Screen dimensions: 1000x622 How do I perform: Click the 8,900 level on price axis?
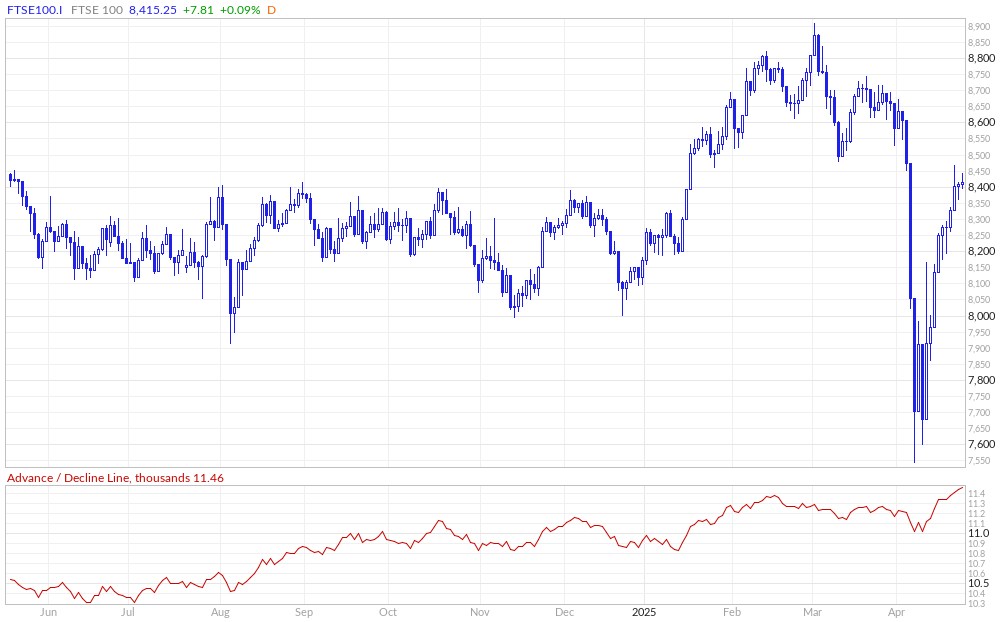tap(980, 27)
